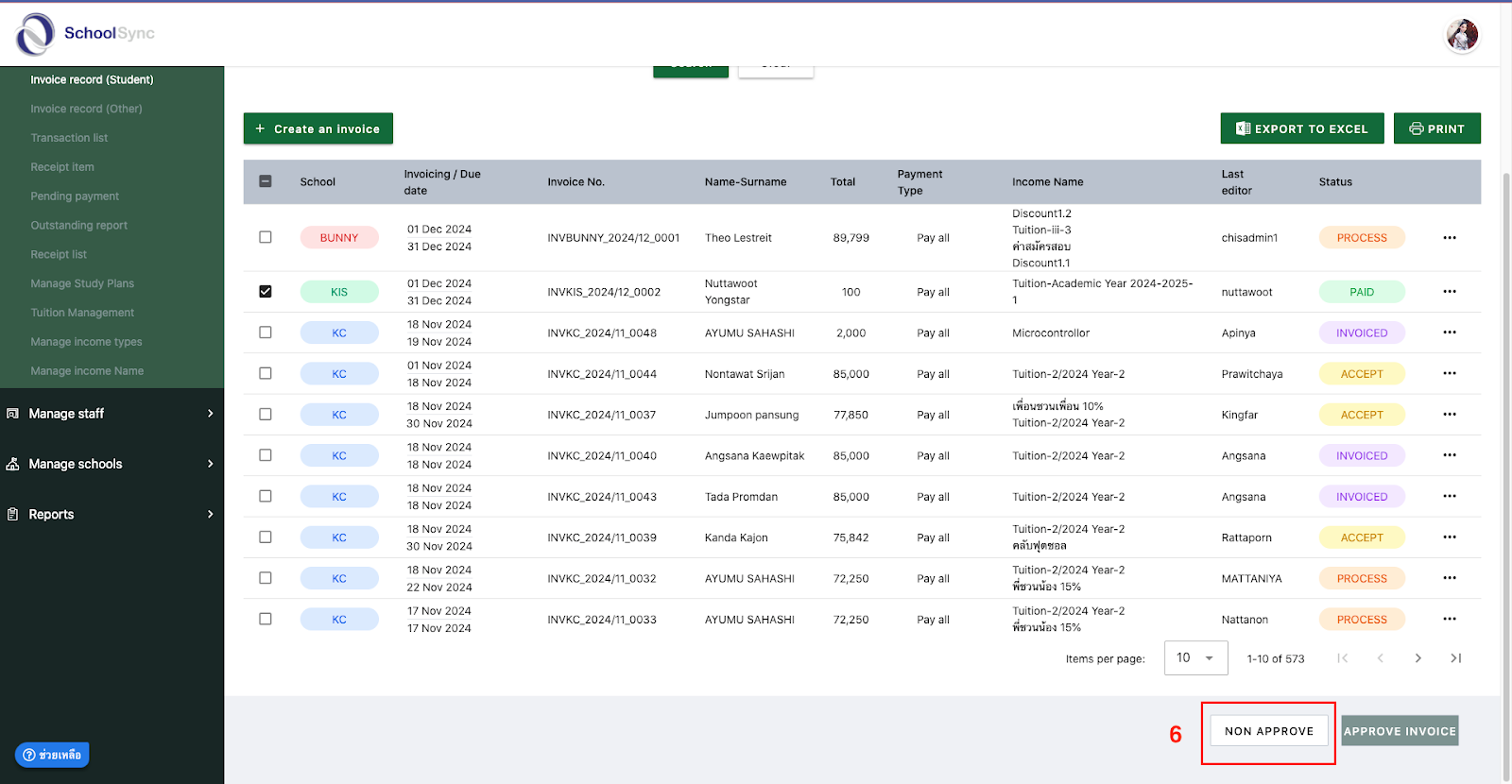Screen dimensions: 1512x784
Task: Open Tuition Management menu item
Action: (x=82, y=313)
